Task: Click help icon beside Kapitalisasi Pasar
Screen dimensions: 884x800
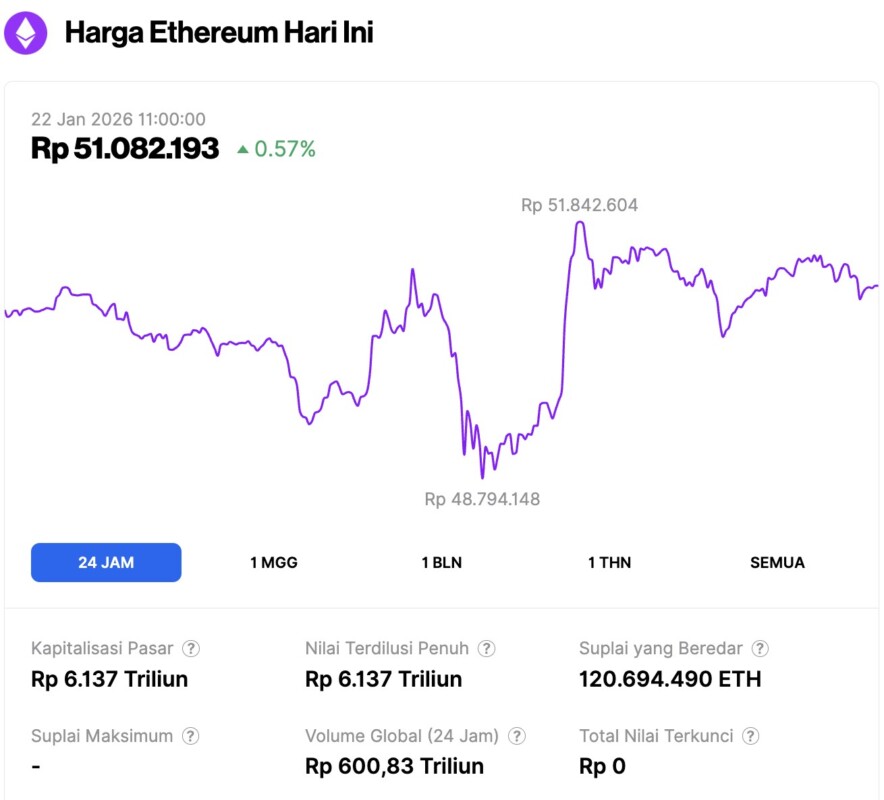Action: 191,648
